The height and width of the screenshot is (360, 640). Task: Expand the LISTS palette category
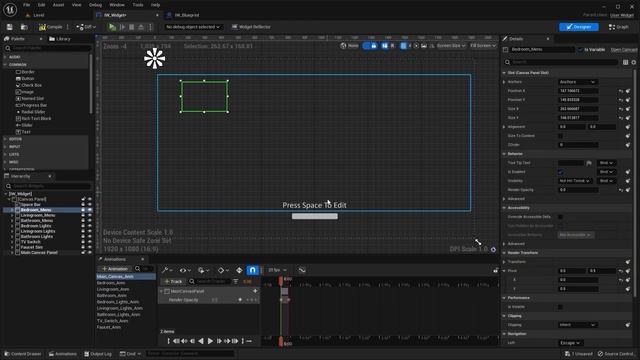coord(5,154)
